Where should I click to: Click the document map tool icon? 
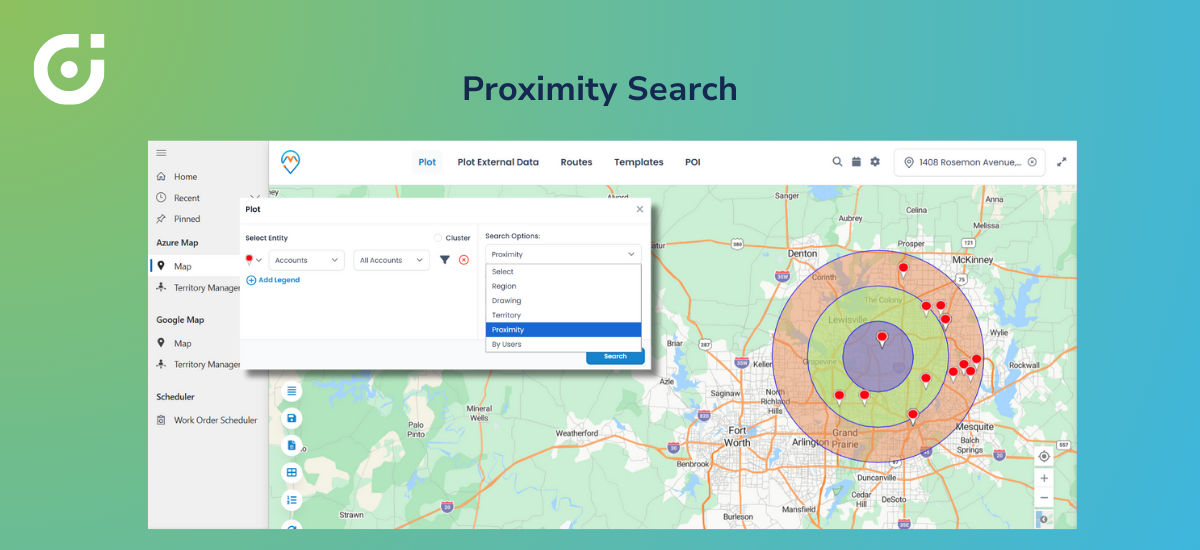pos(292,445)
